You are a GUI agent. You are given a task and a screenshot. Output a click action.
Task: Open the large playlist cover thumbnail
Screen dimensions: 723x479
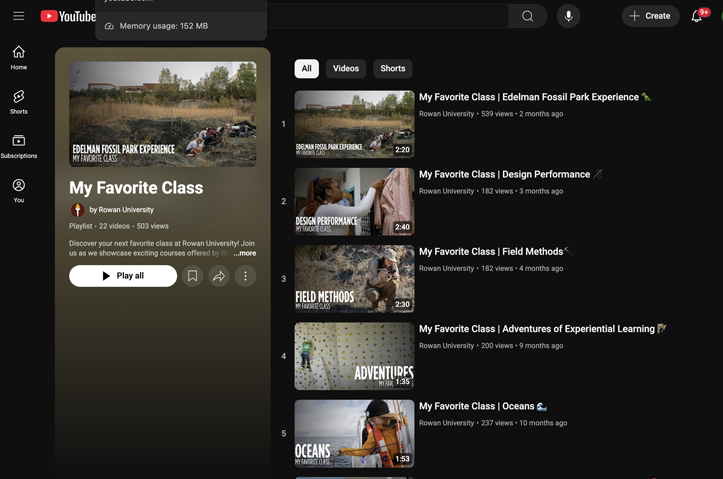(x=163, y=114)
